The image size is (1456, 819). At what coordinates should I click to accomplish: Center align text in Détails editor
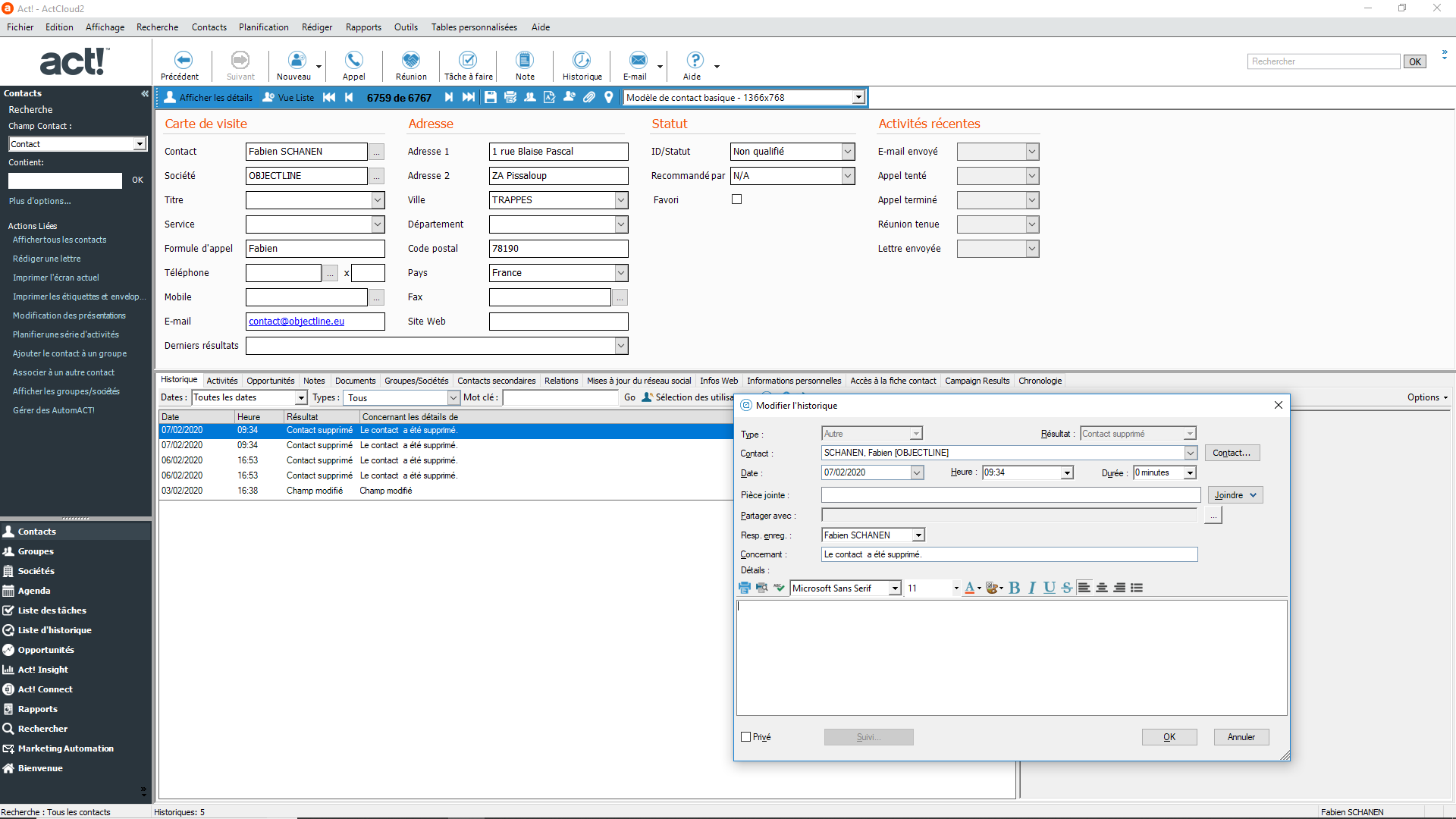point(1102,588)
